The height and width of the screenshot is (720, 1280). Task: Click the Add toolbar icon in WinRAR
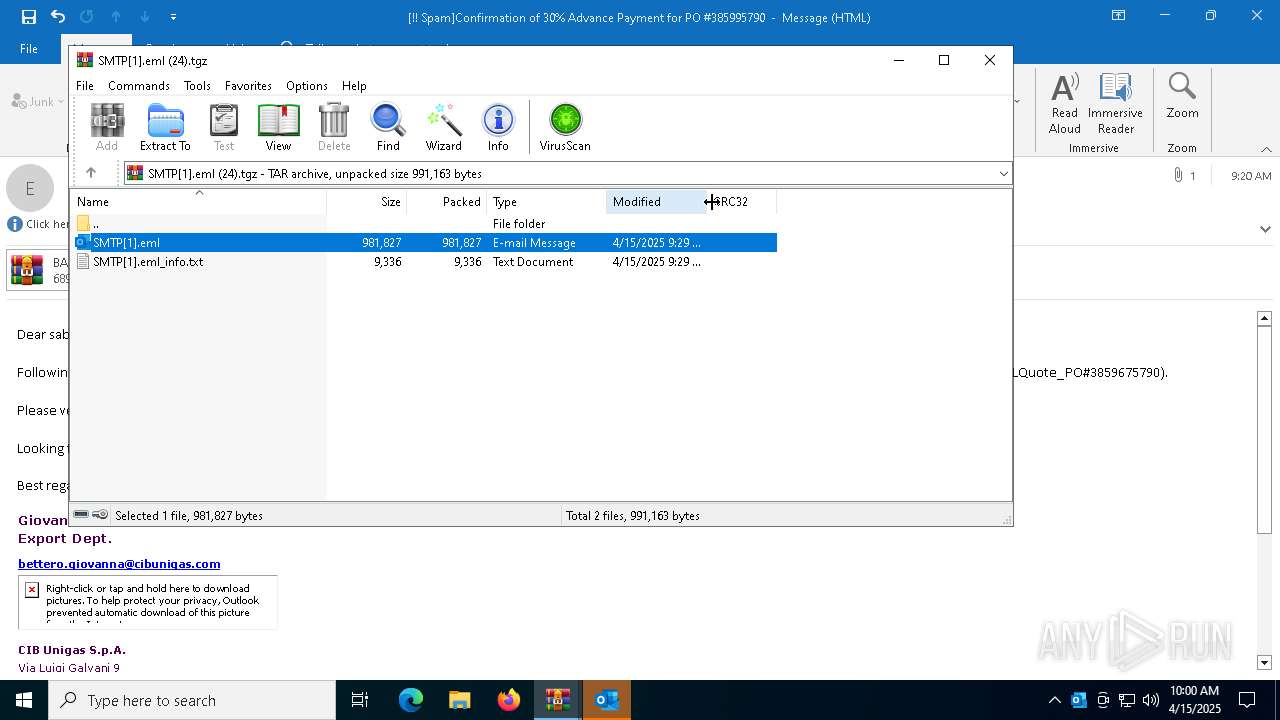pos(107,127)
